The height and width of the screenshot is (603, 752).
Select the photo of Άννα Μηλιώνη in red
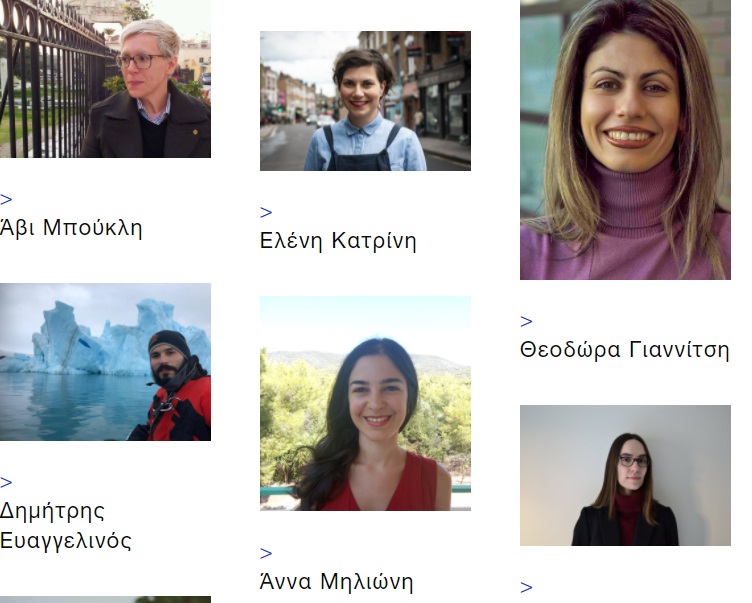click(x=365, y=403)
